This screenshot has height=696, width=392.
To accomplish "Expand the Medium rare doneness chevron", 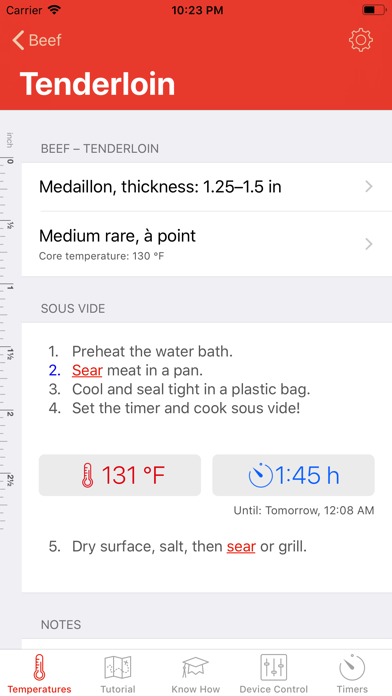I will 368,244.
